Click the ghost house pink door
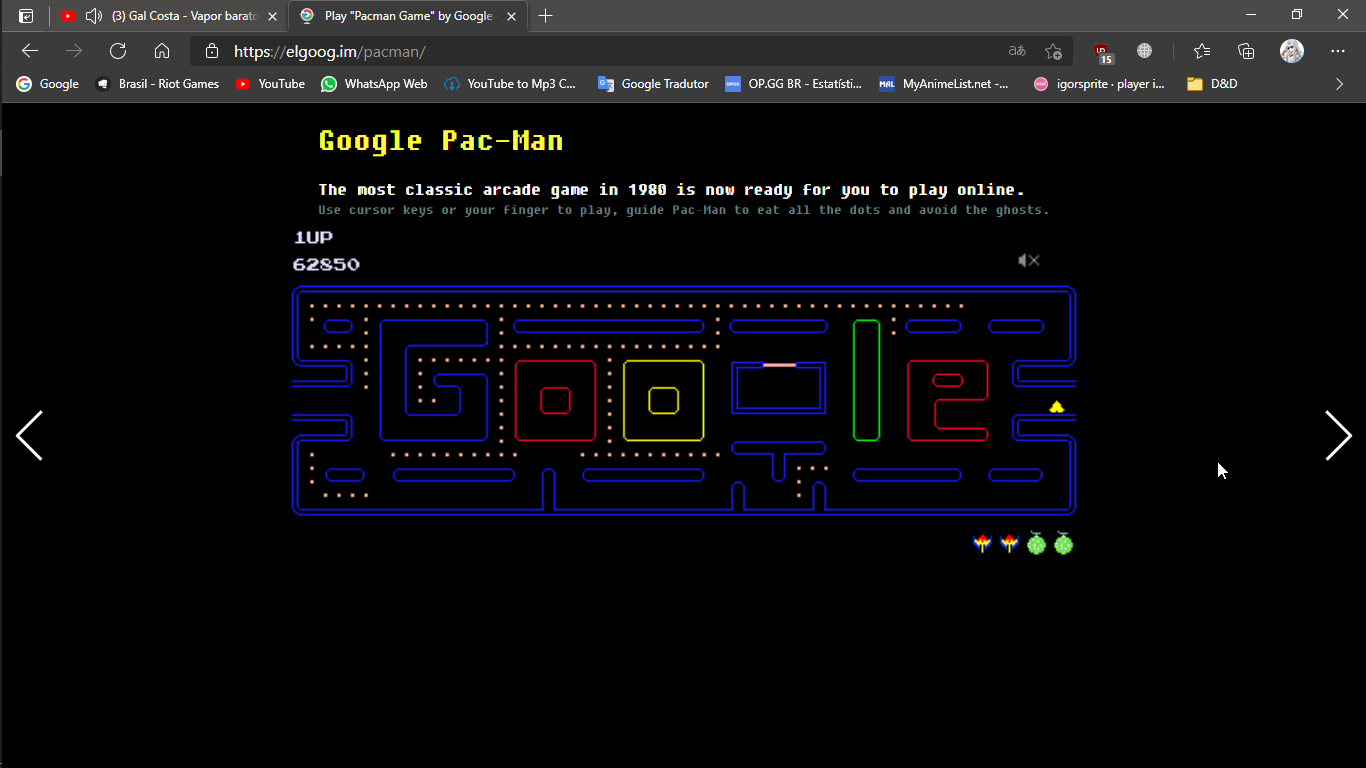1366x768 pixels. tap(779, 365)
